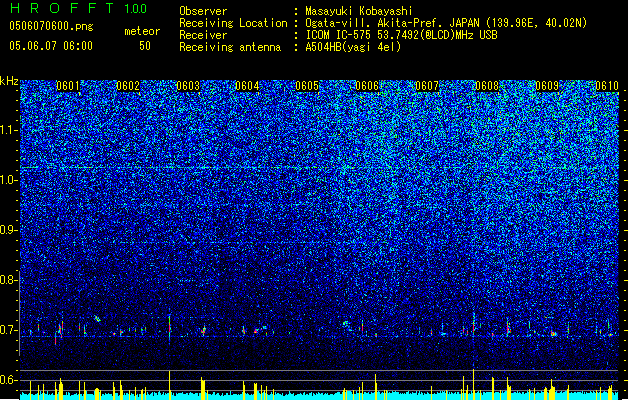Click the 1.0.0 version number
This screenshot has height=400, width=629.
(x=135, y=8)
